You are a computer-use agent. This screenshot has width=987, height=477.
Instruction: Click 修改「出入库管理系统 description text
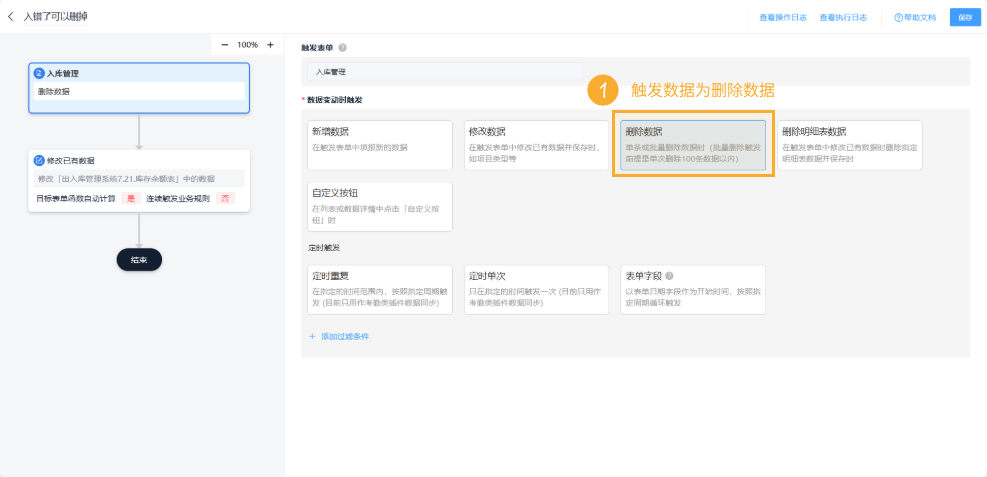[x=126, y=179]
